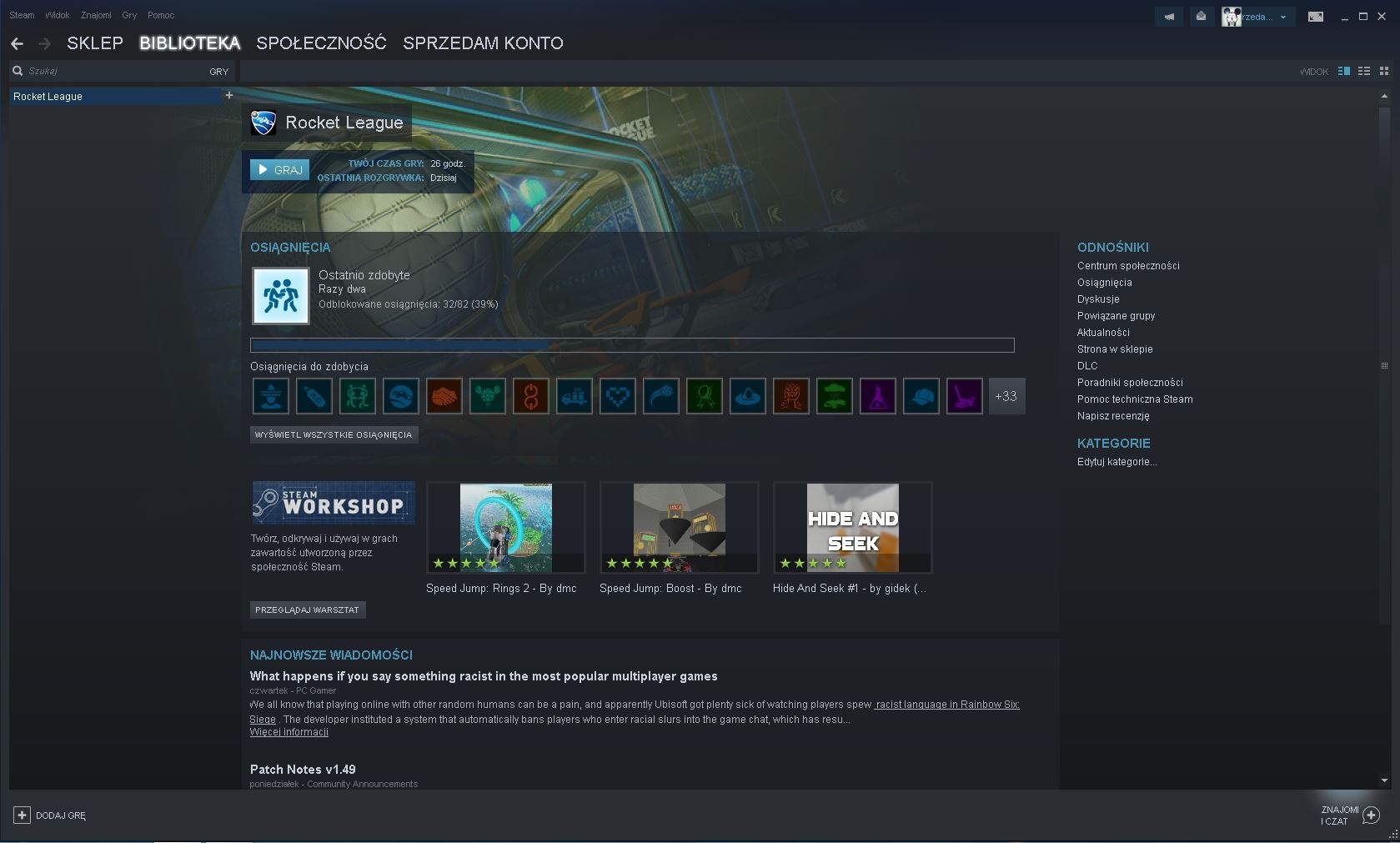Click the orange chain link achievement icon
The width and height of the screenshot is (1400, 843).
click(531, 396)
